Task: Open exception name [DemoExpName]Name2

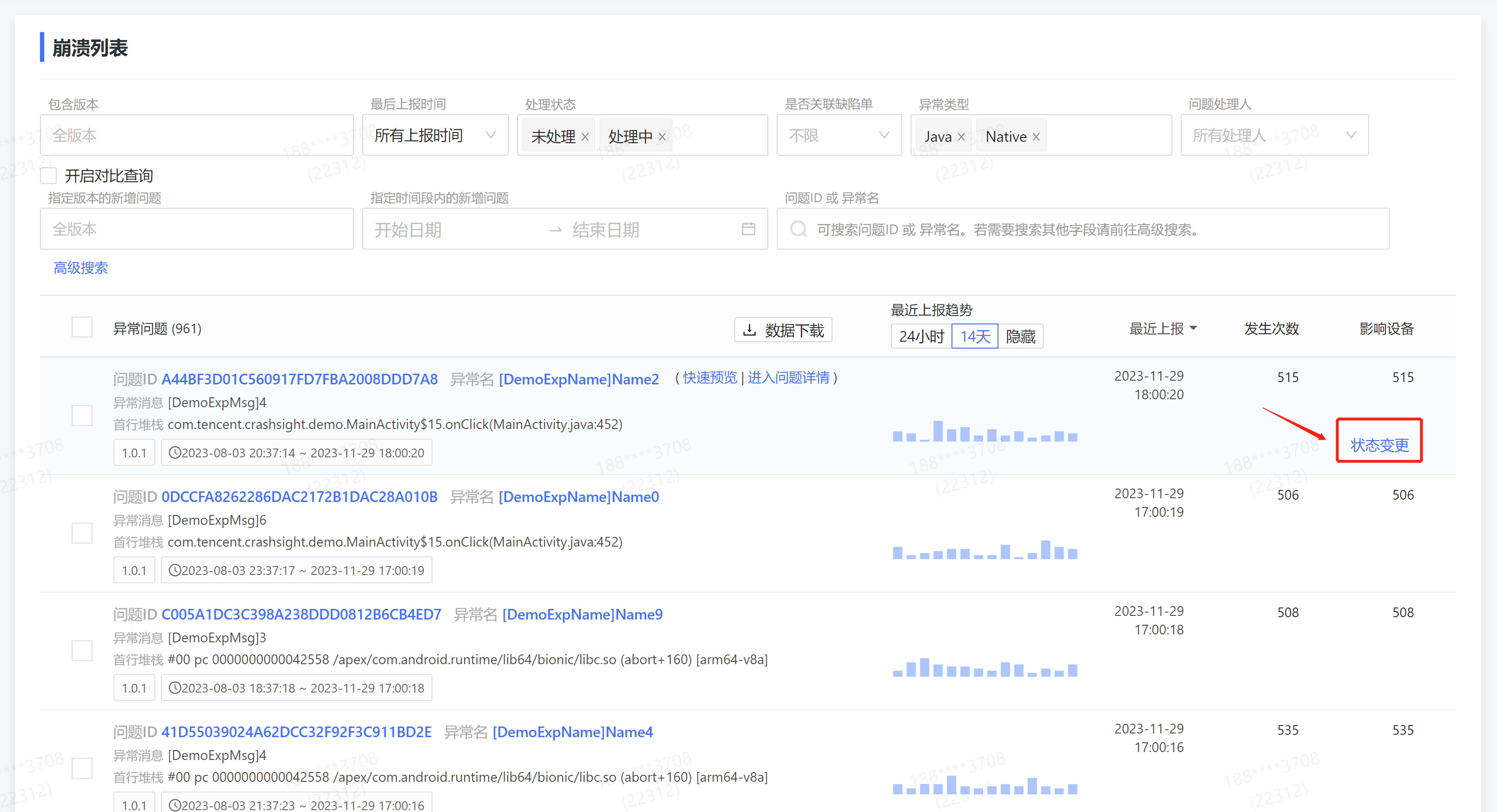Action: 579,379
